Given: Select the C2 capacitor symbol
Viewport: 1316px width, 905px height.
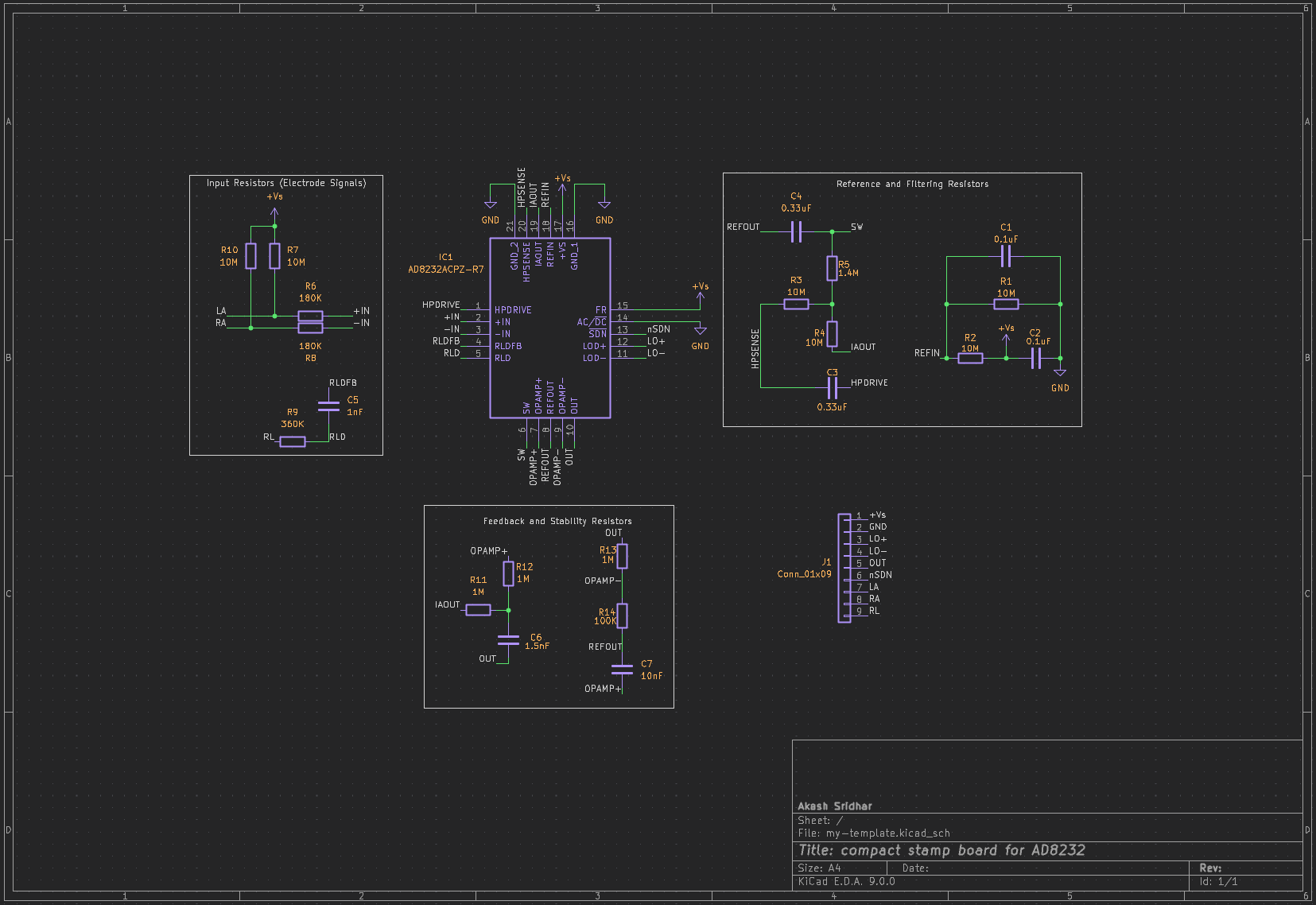Looking at the screenshot, I should click(x=1035, y=358).
